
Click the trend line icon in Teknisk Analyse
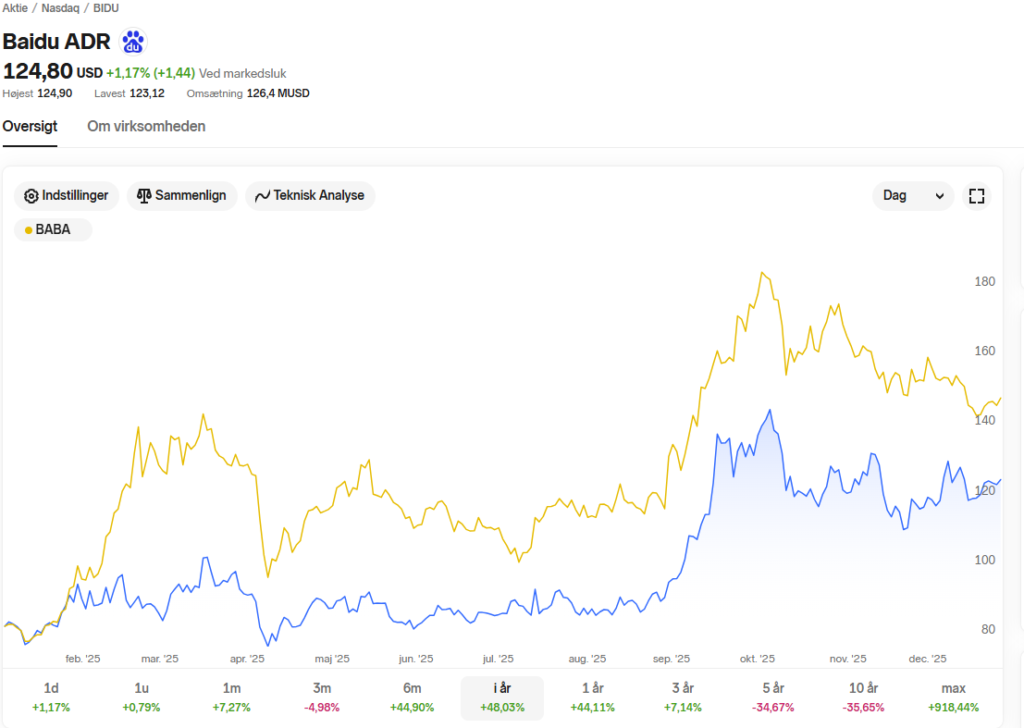263,196
